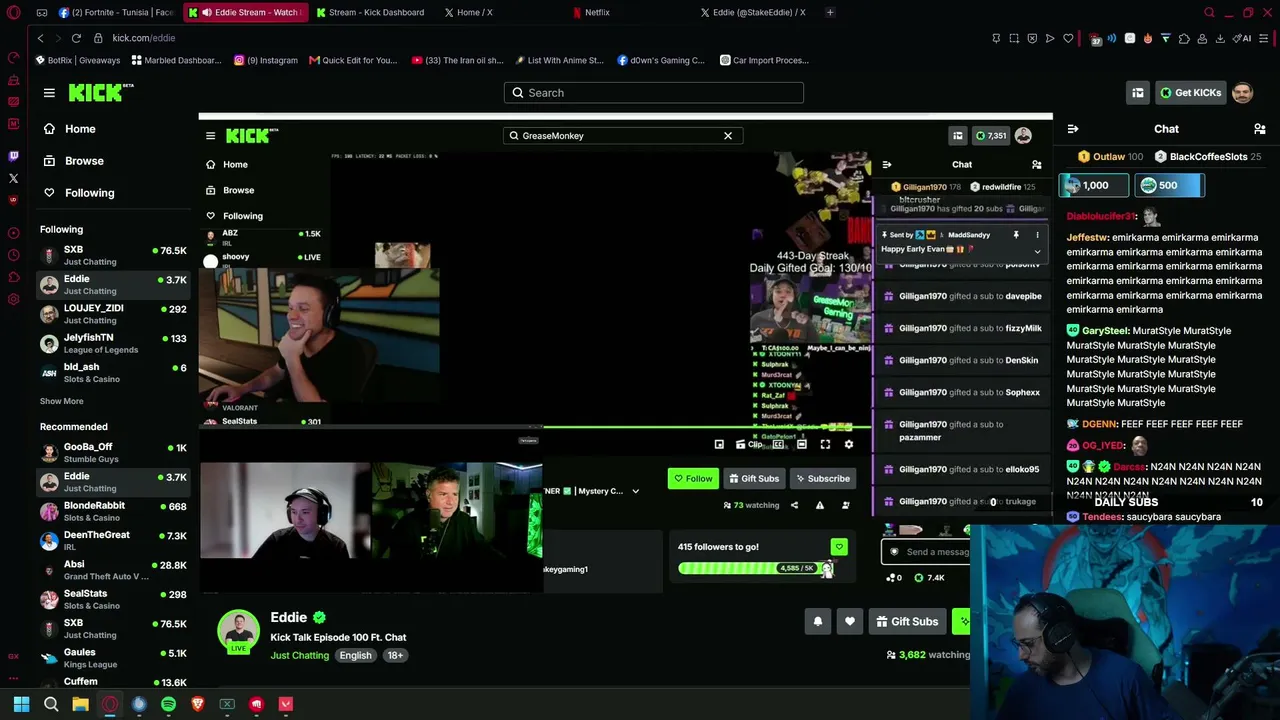Open the Kick inventory chest icon

(1138, 93)
